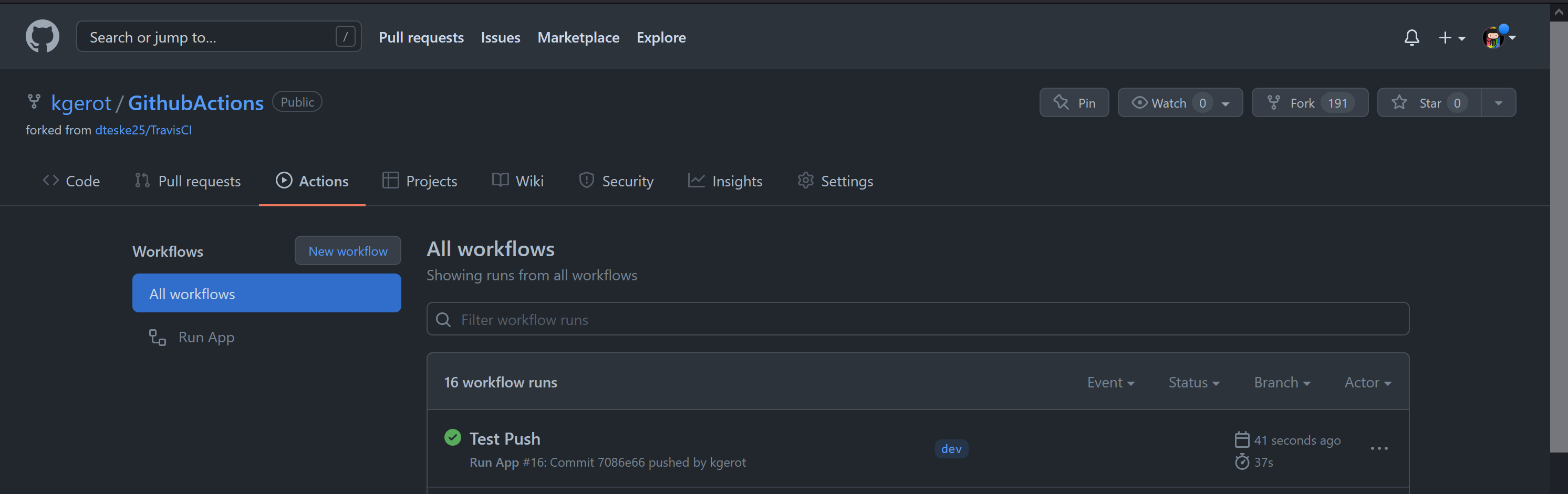Image resolution: width=1568 pixels, height=494 pixels.
Task: Open the kgerot owner profile link
Action: tap(81, 103)
